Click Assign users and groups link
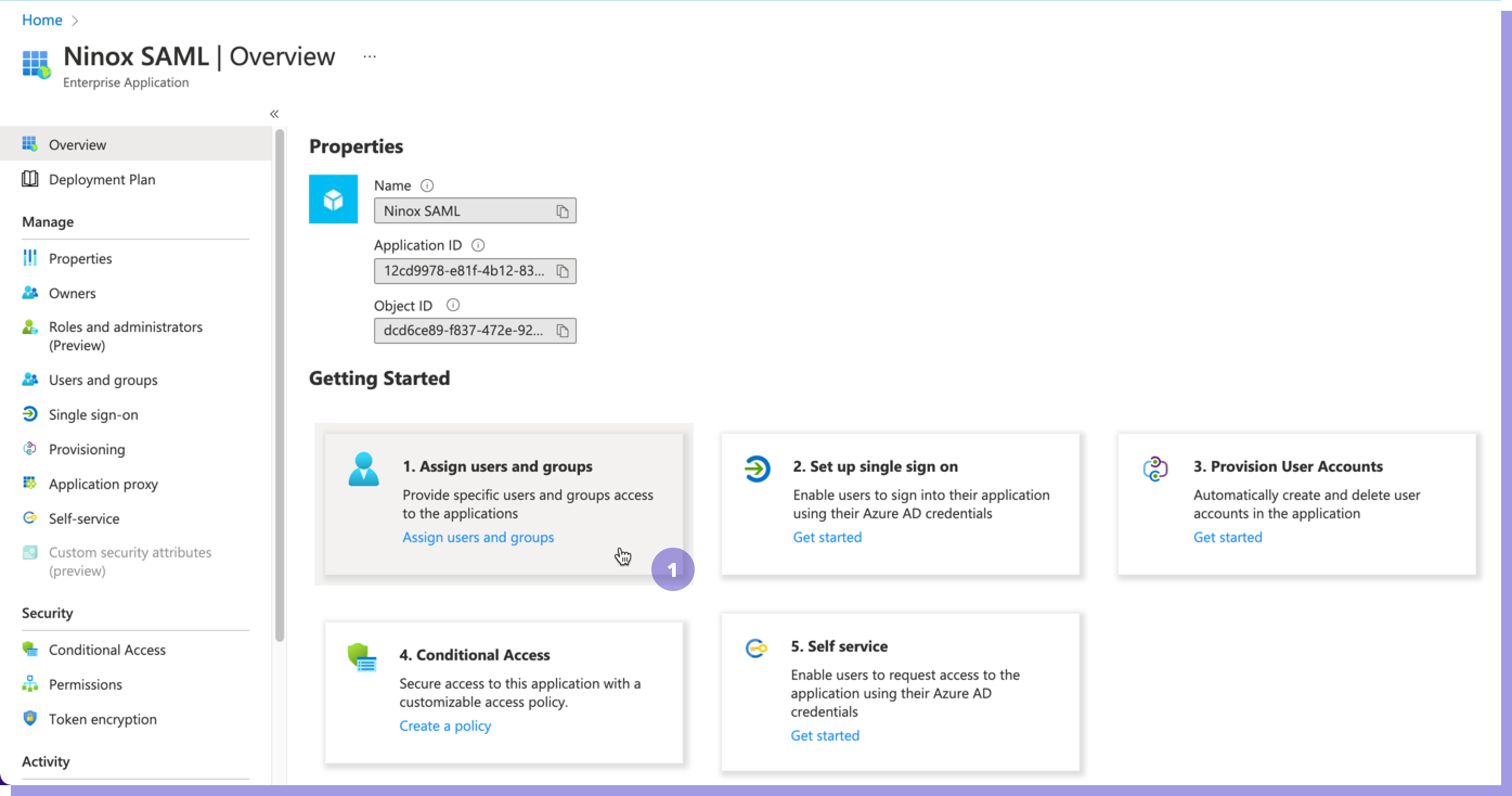Viewport: 1512px width, 796px height. pyautogui.click(x=478, y=537)
